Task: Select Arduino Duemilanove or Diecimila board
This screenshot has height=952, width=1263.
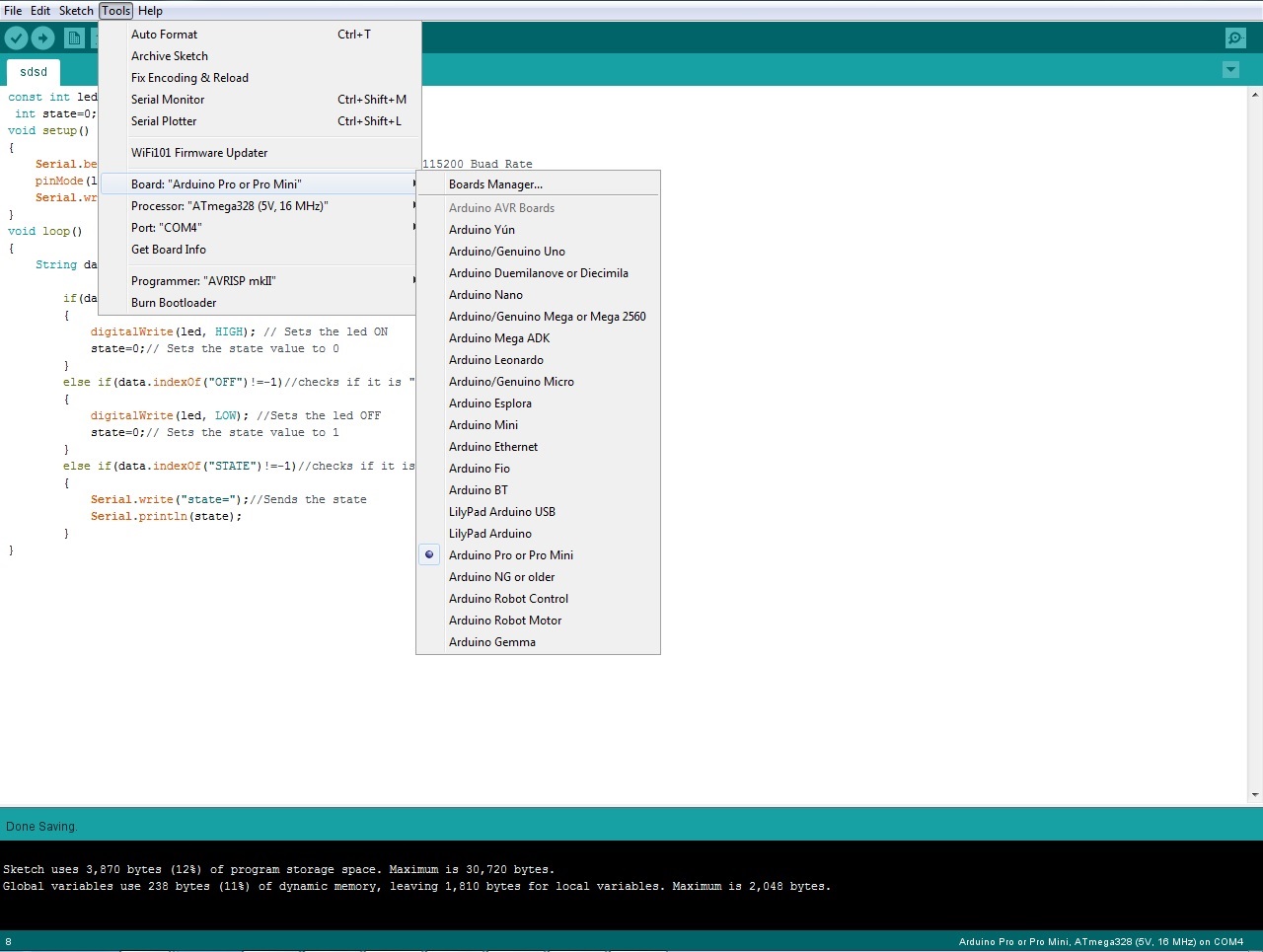Action: pyautogui.click(x=538, y=273)
